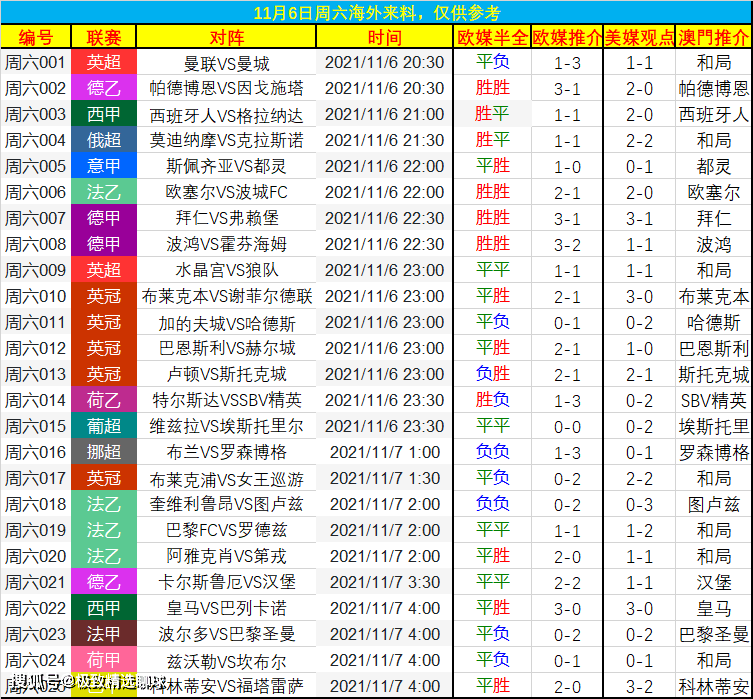This screenshot has height=699, width=753.
Task: Click the 欧媒半全 header cell
Action: pos(492,36)
